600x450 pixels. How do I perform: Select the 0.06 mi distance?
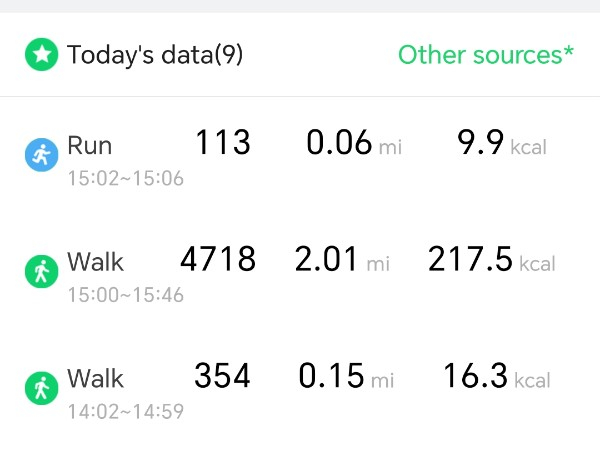353,145
